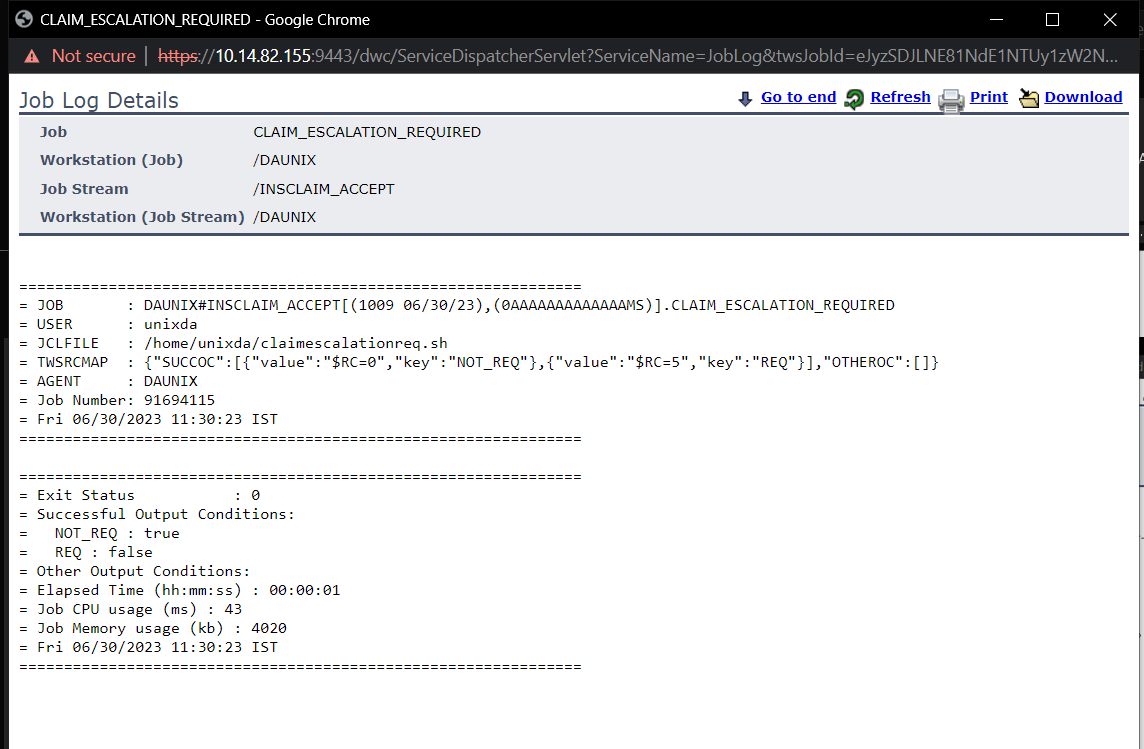Click the globe icon in the title bar
The width and height of the screenshot is (1144, 749).
[x=23, y=20]
